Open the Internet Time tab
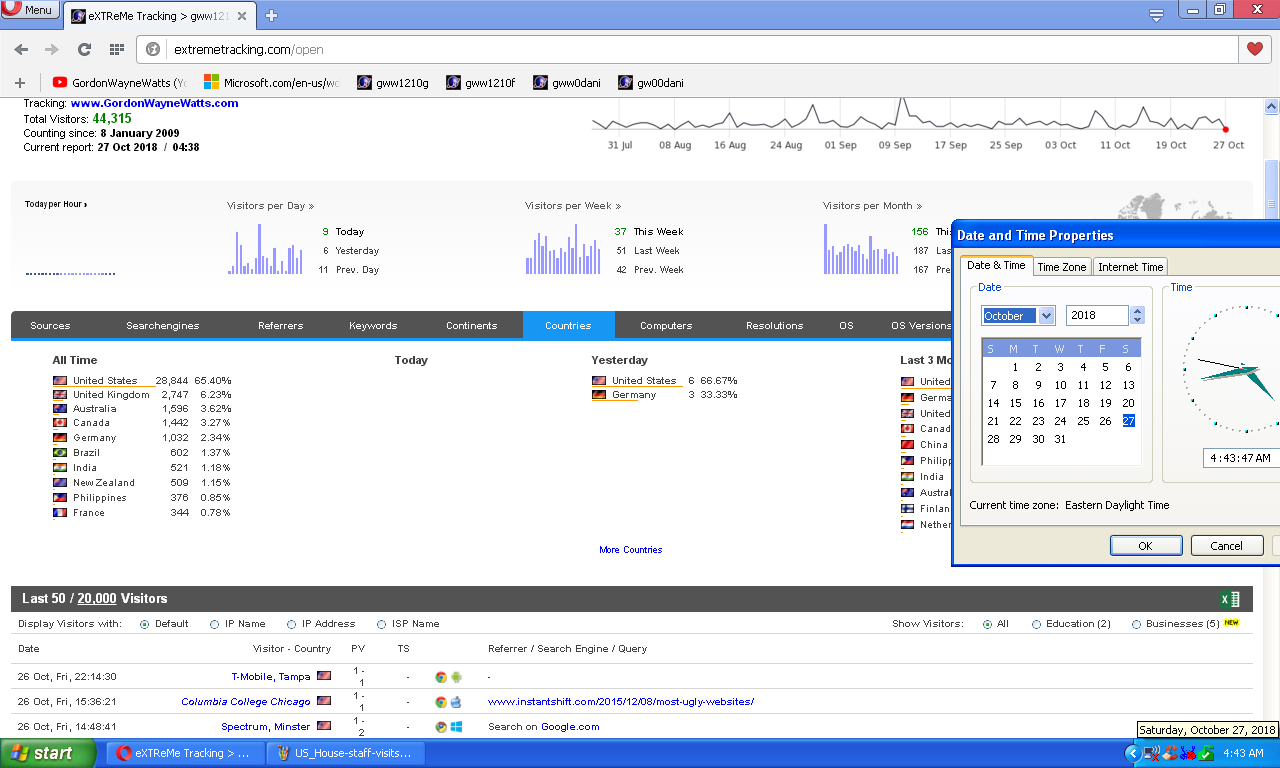Image resolution: width=1280 pixels, height=768 pixels. (1131, 267)
